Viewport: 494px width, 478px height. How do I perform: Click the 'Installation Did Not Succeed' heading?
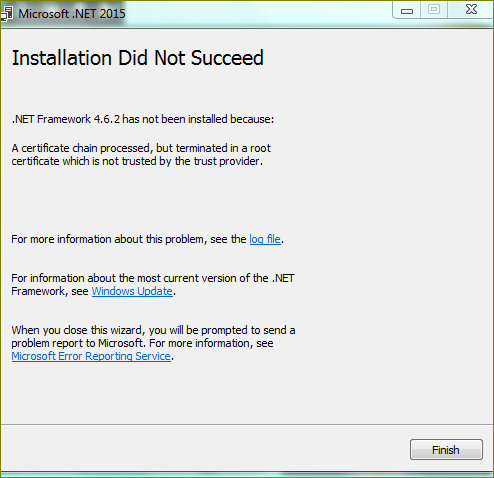138,58
